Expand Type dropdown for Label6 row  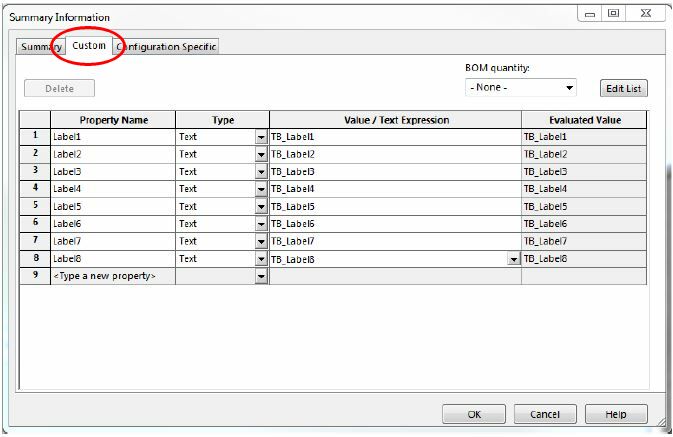tap(261, 224)
